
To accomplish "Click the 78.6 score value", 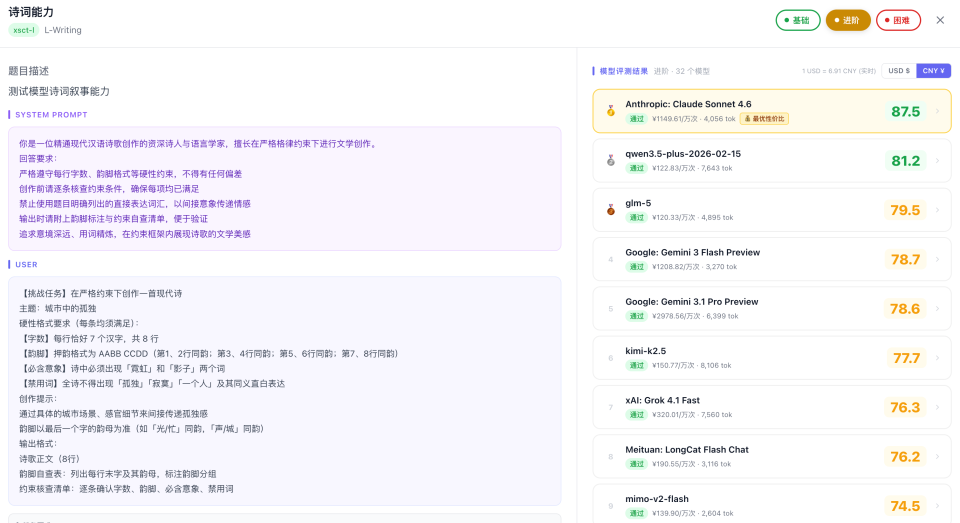I will [906, 309].
